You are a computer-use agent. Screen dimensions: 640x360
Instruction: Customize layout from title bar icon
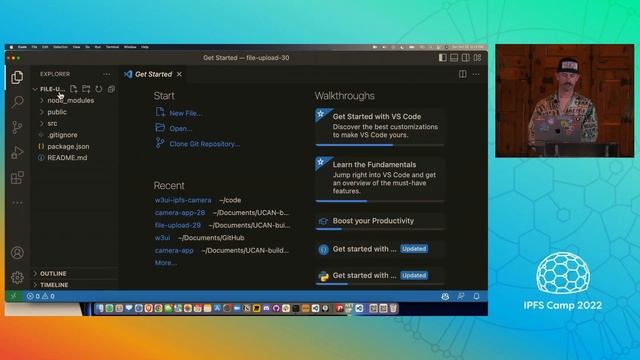click(x=477, y=58)
